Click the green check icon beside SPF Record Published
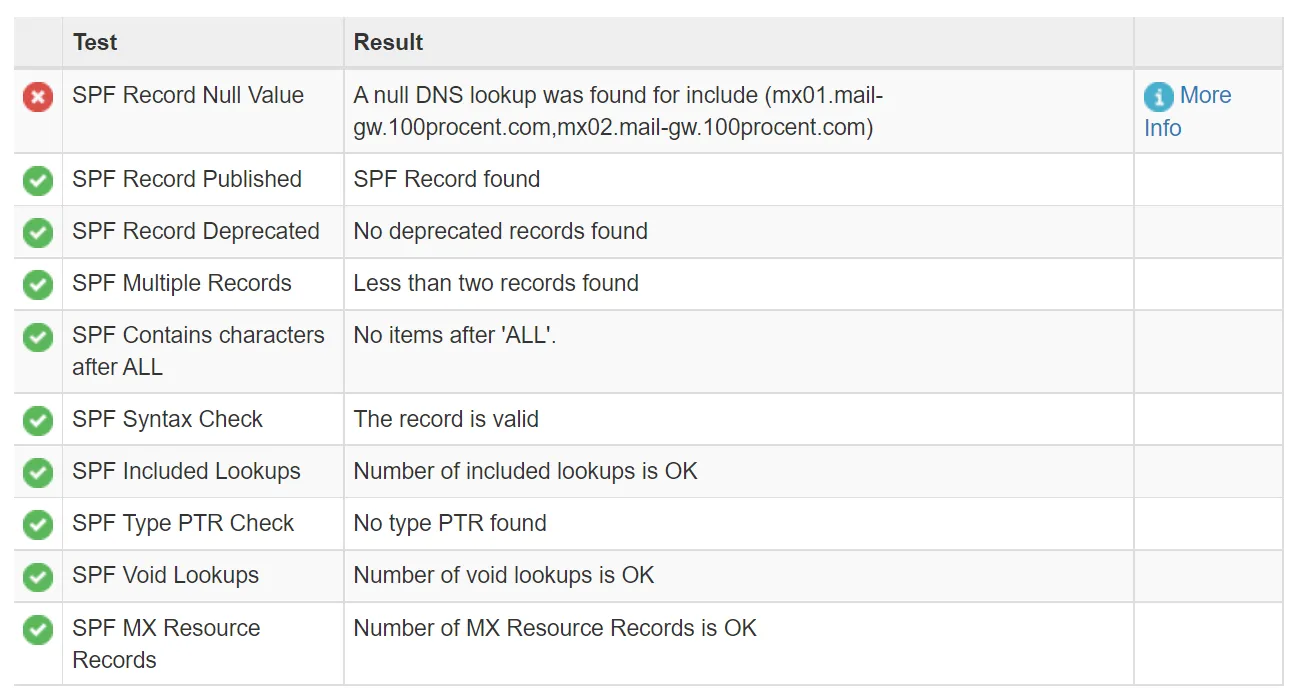Screen dimensions: 1298x700 pyautogui.click(x=38, y=181)
